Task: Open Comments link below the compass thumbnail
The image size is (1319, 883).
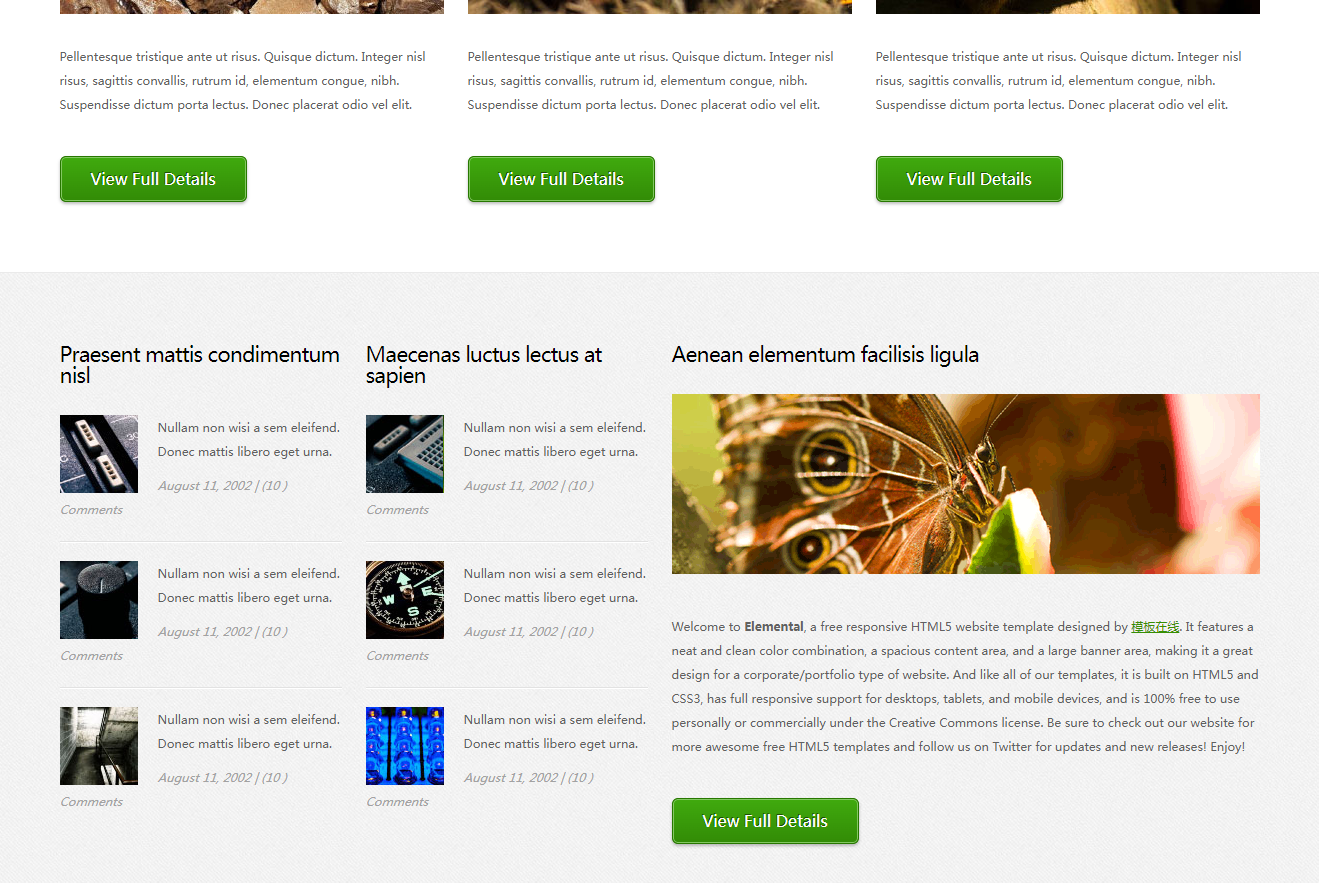Action: [397, 656]
